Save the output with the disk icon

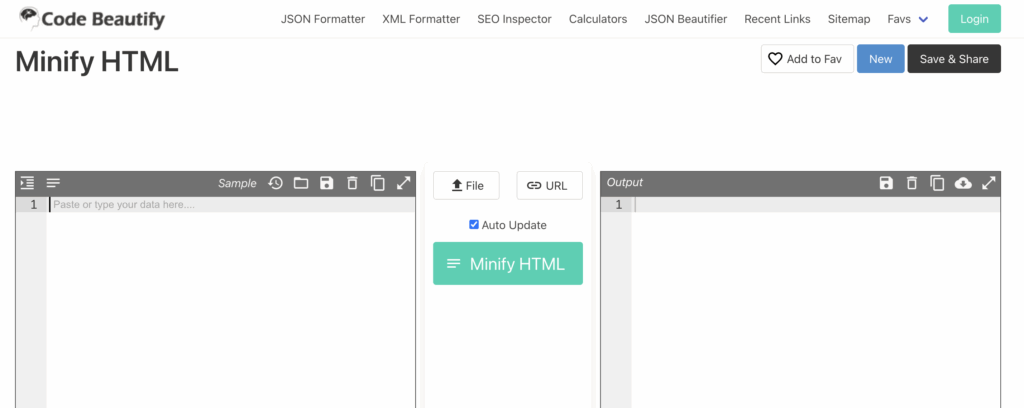pyautogui.click(x=886, y=183)
